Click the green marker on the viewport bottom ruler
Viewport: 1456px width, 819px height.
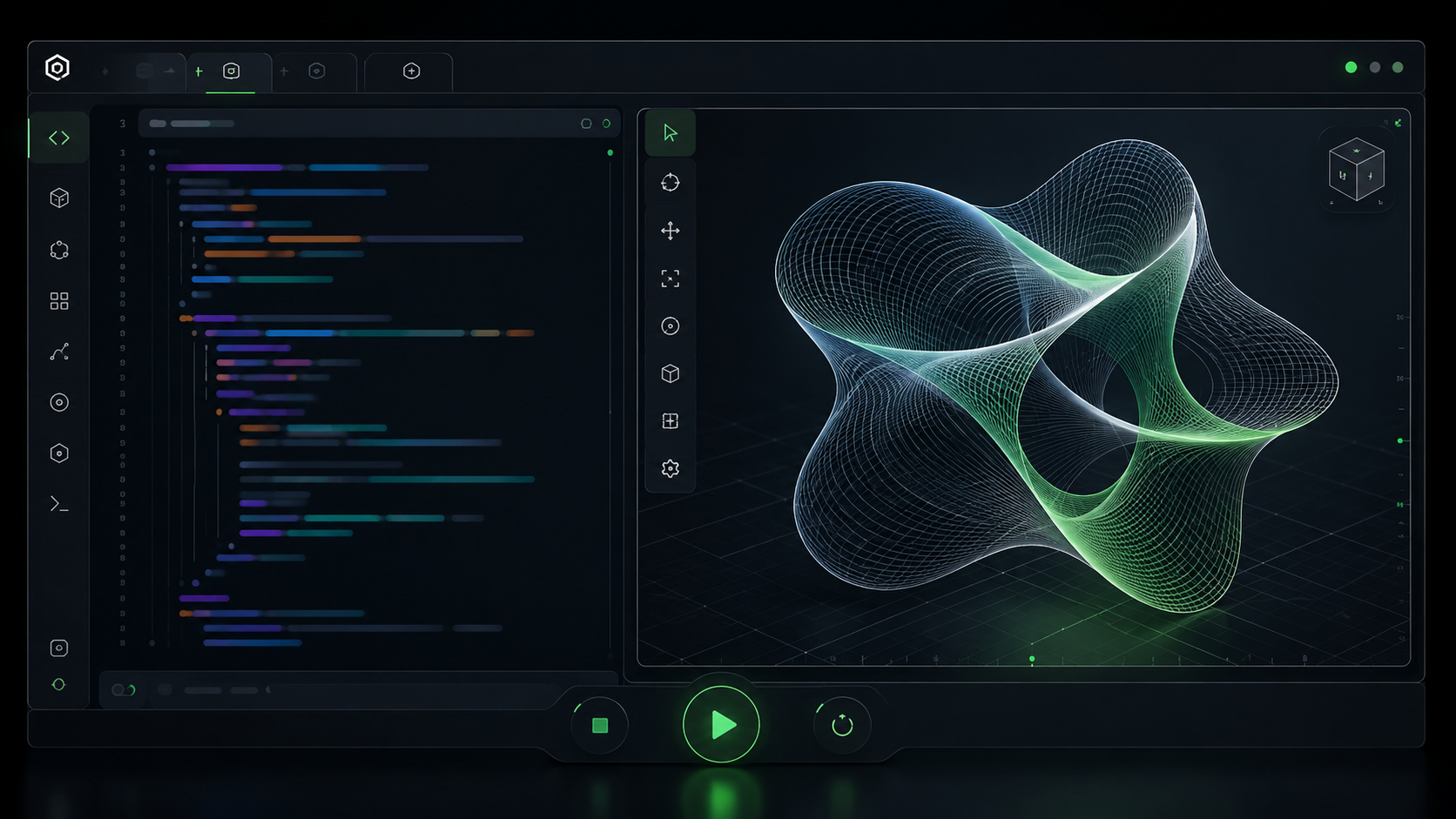1032,659
